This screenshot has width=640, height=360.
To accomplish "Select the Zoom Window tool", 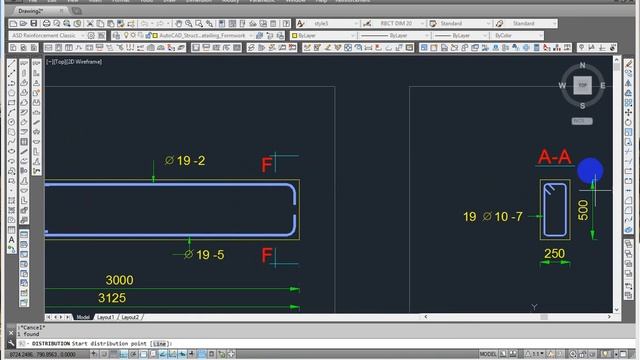I will [199, 24].
